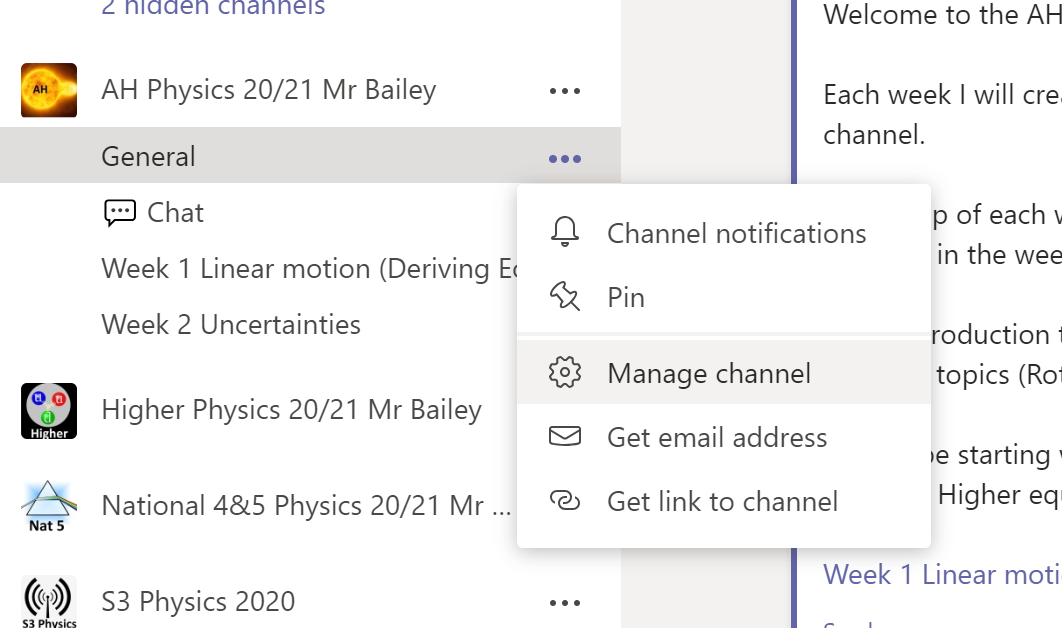
Task: Select the General channel
Action: [x=310, y=156]
